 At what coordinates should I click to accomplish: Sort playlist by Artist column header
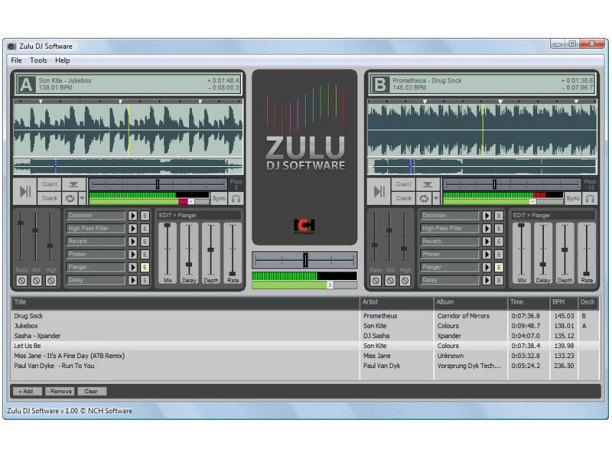396,302
